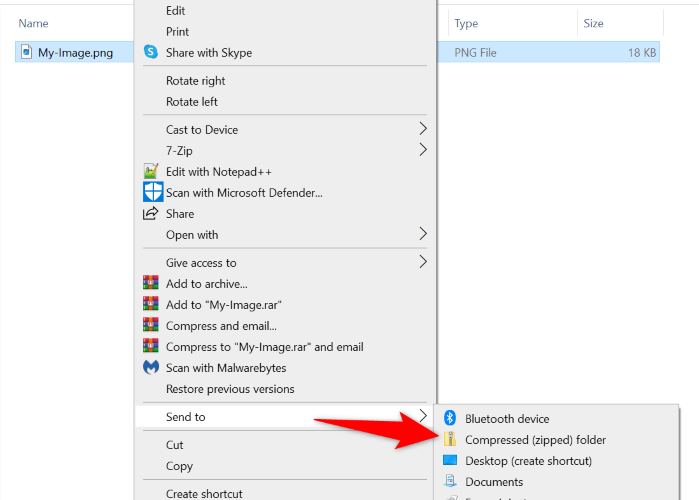Image resolution: width=699 pixels, height=500 pixels.
Task: Choose Rotate right from the context menu
Action: [196, 81]
